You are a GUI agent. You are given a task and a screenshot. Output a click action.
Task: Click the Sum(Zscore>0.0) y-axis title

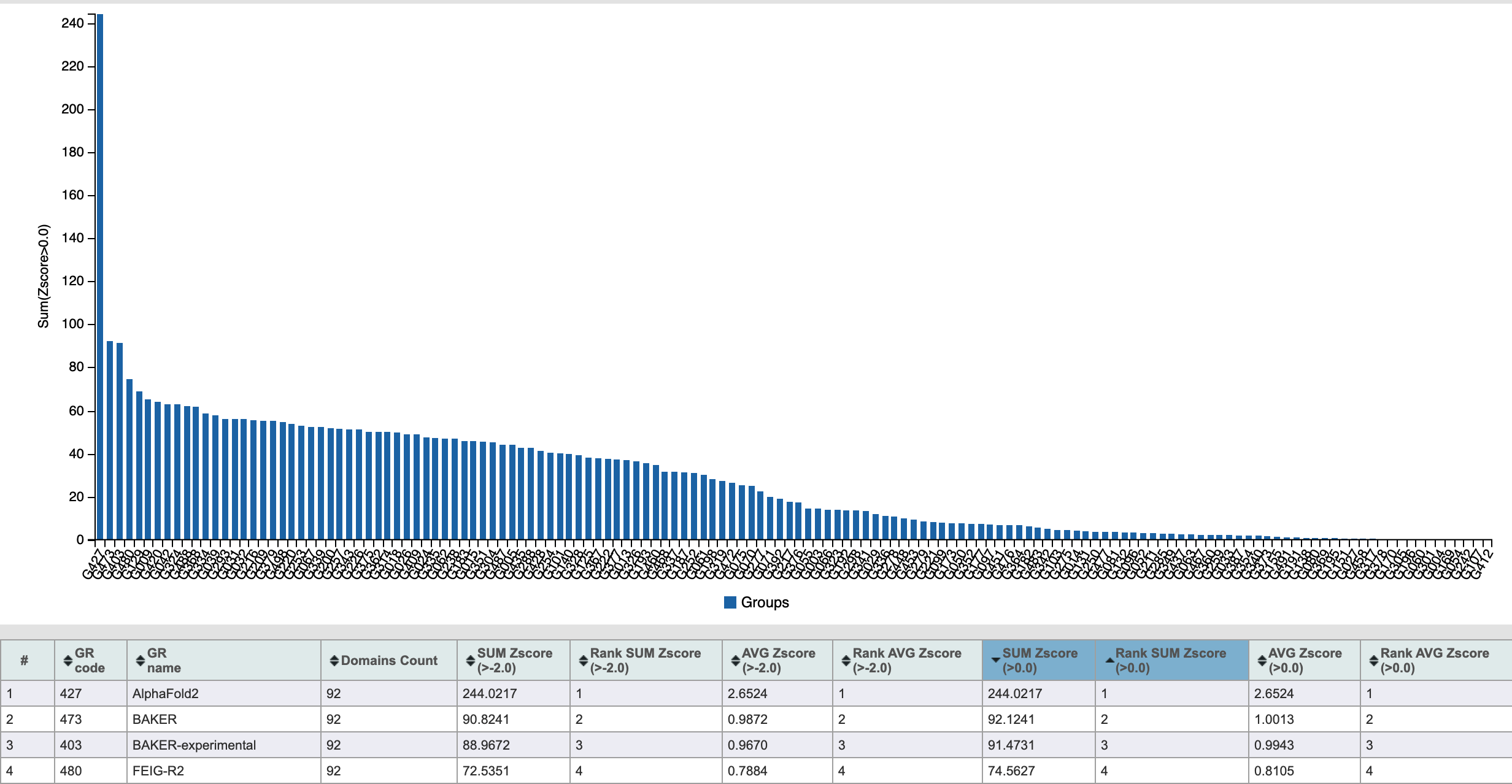click(44, 276)
